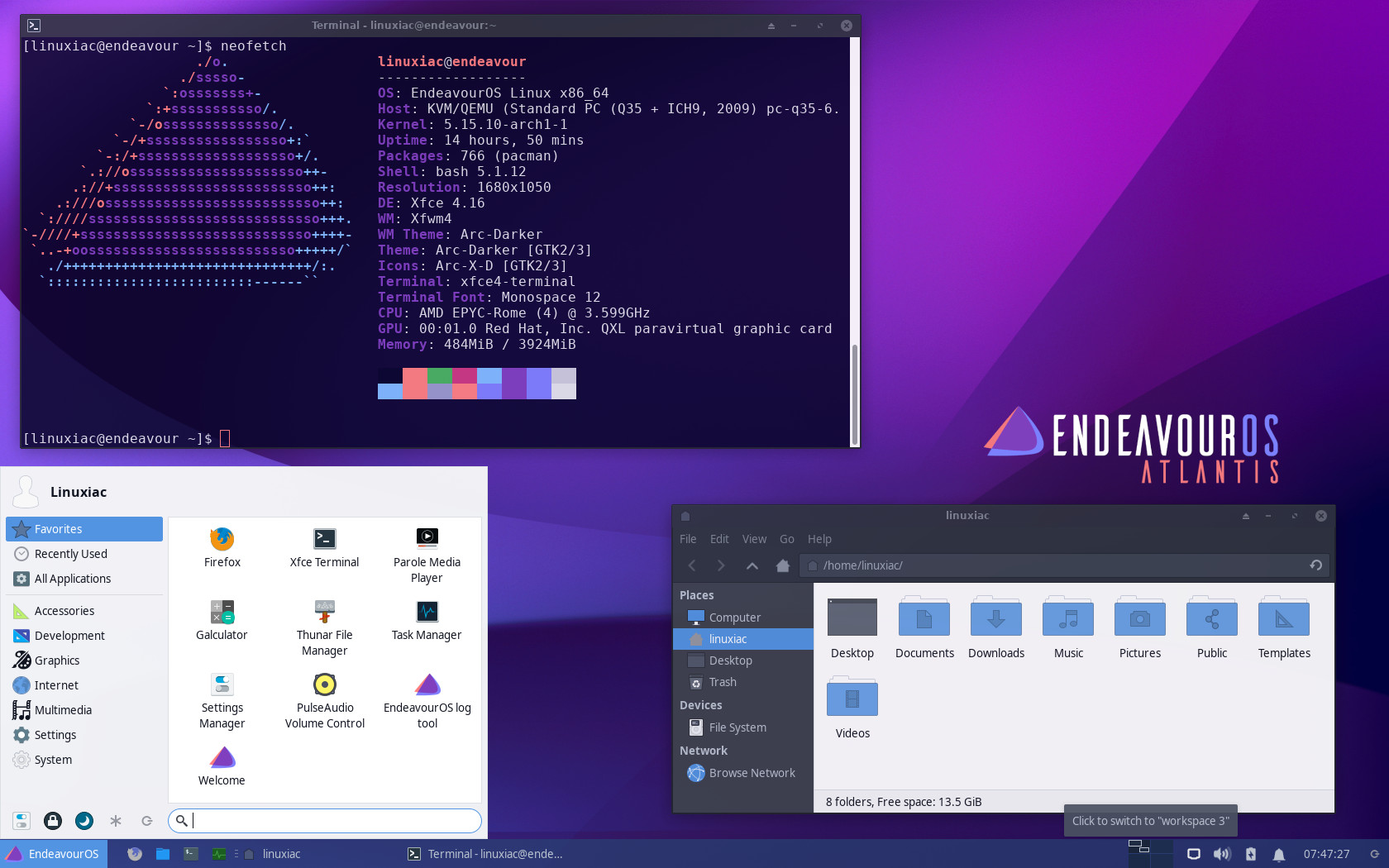Click the terminal launcher in taskbar
Screen dimensions: 1389x868
[191, 854]
